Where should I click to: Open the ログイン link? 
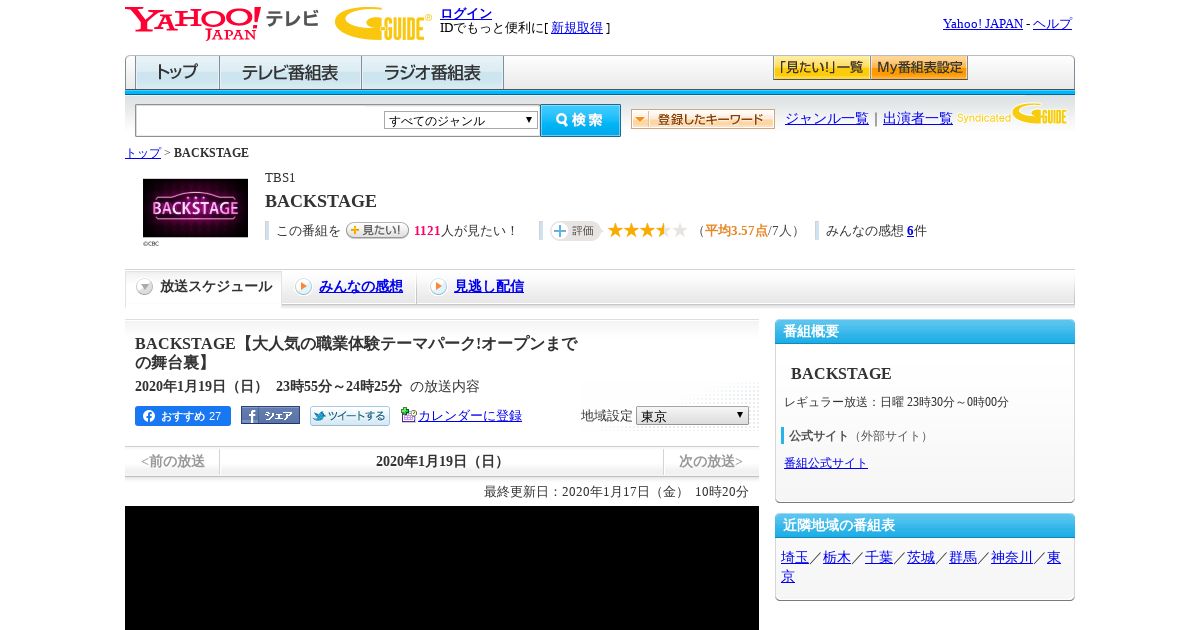[466, 13]
